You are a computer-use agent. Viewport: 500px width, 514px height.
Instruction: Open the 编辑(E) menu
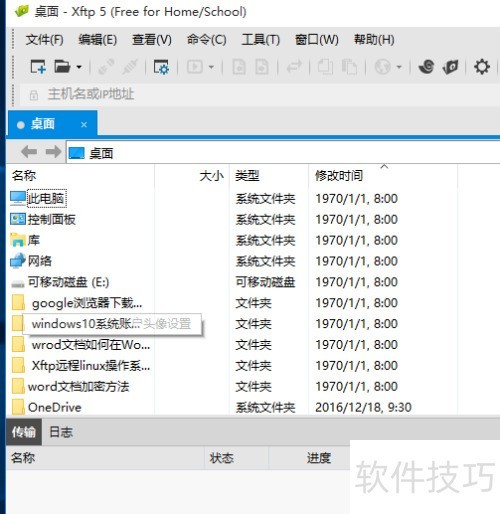(98, 40)
